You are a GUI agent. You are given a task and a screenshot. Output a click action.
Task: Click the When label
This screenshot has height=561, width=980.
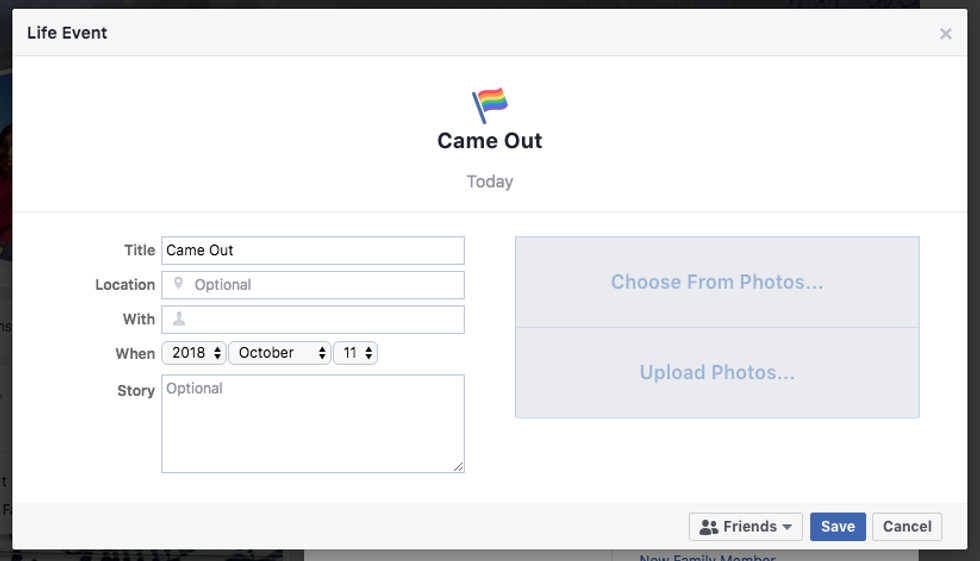135,353
